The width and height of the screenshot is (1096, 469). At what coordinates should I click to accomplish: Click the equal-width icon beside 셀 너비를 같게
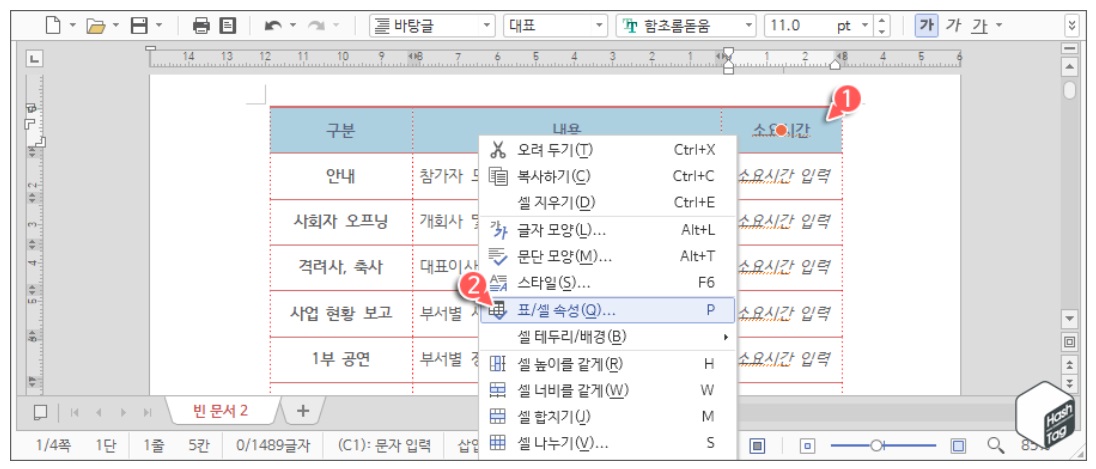(498, 390)
